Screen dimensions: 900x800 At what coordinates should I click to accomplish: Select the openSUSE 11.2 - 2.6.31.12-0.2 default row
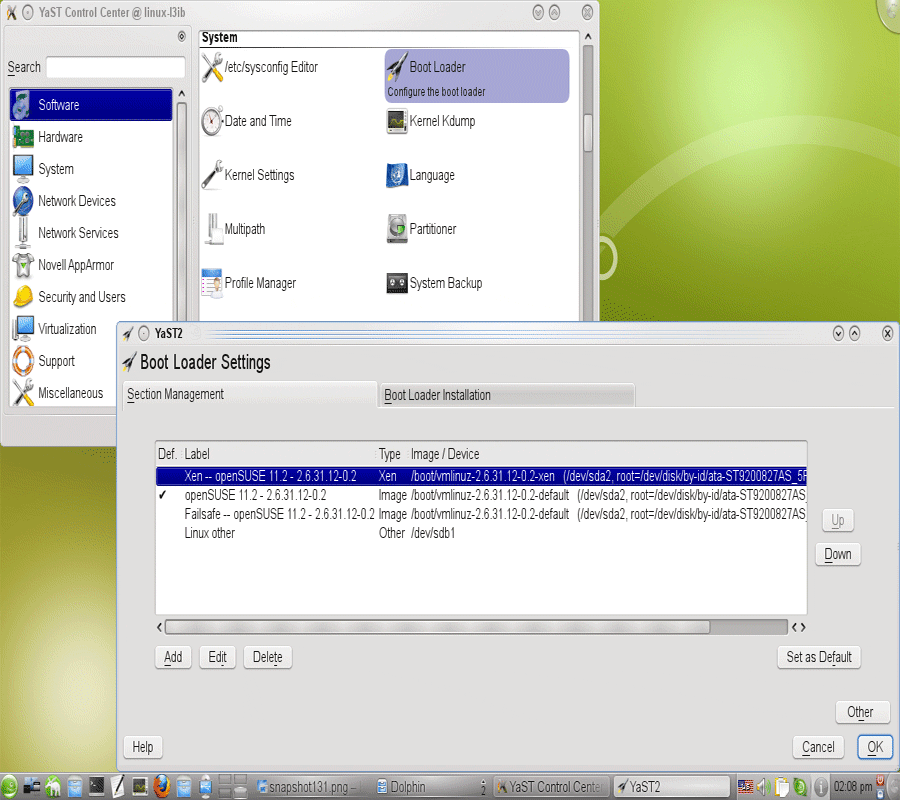point(481,495)
